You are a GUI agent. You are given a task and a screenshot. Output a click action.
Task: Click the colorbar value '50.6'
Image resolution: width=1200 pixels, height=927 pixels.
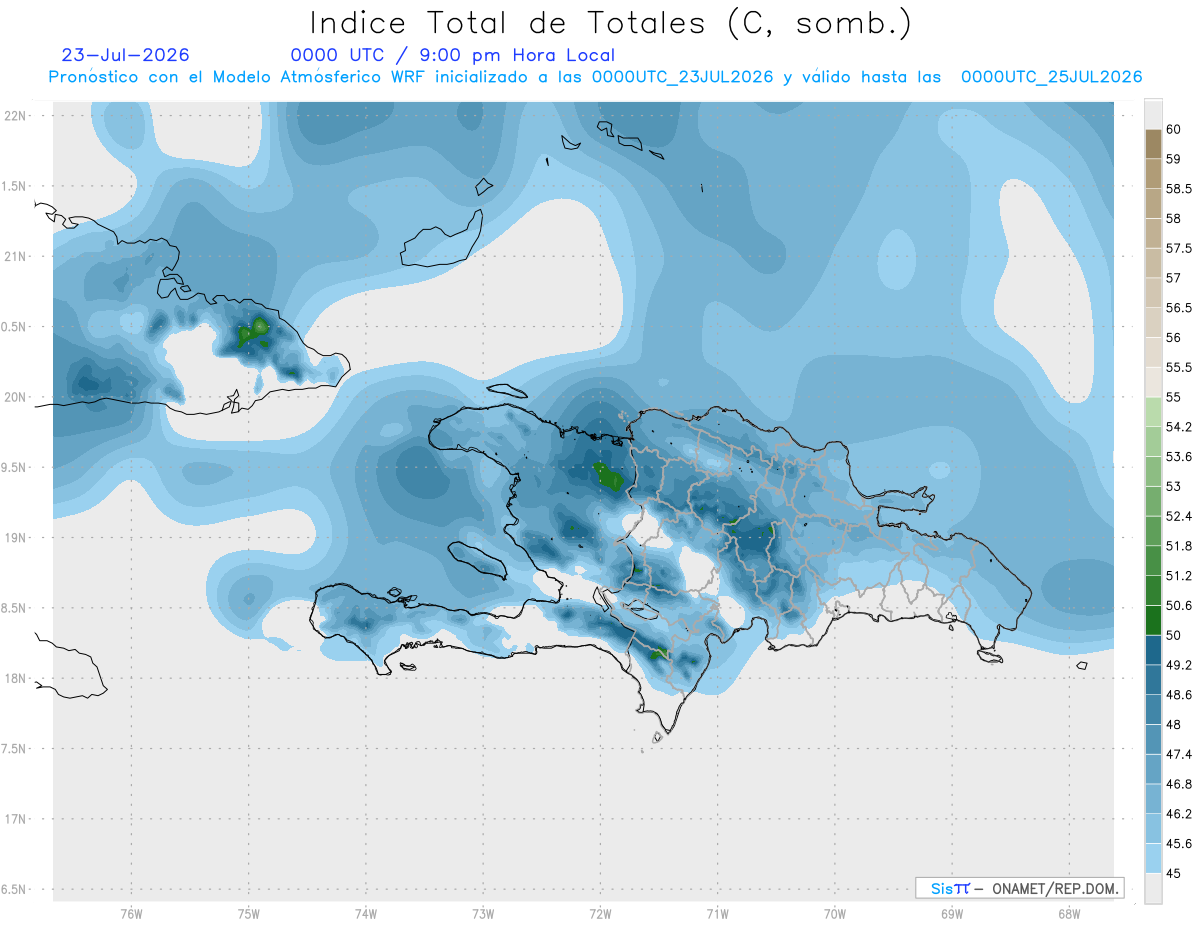[1178, 605]
